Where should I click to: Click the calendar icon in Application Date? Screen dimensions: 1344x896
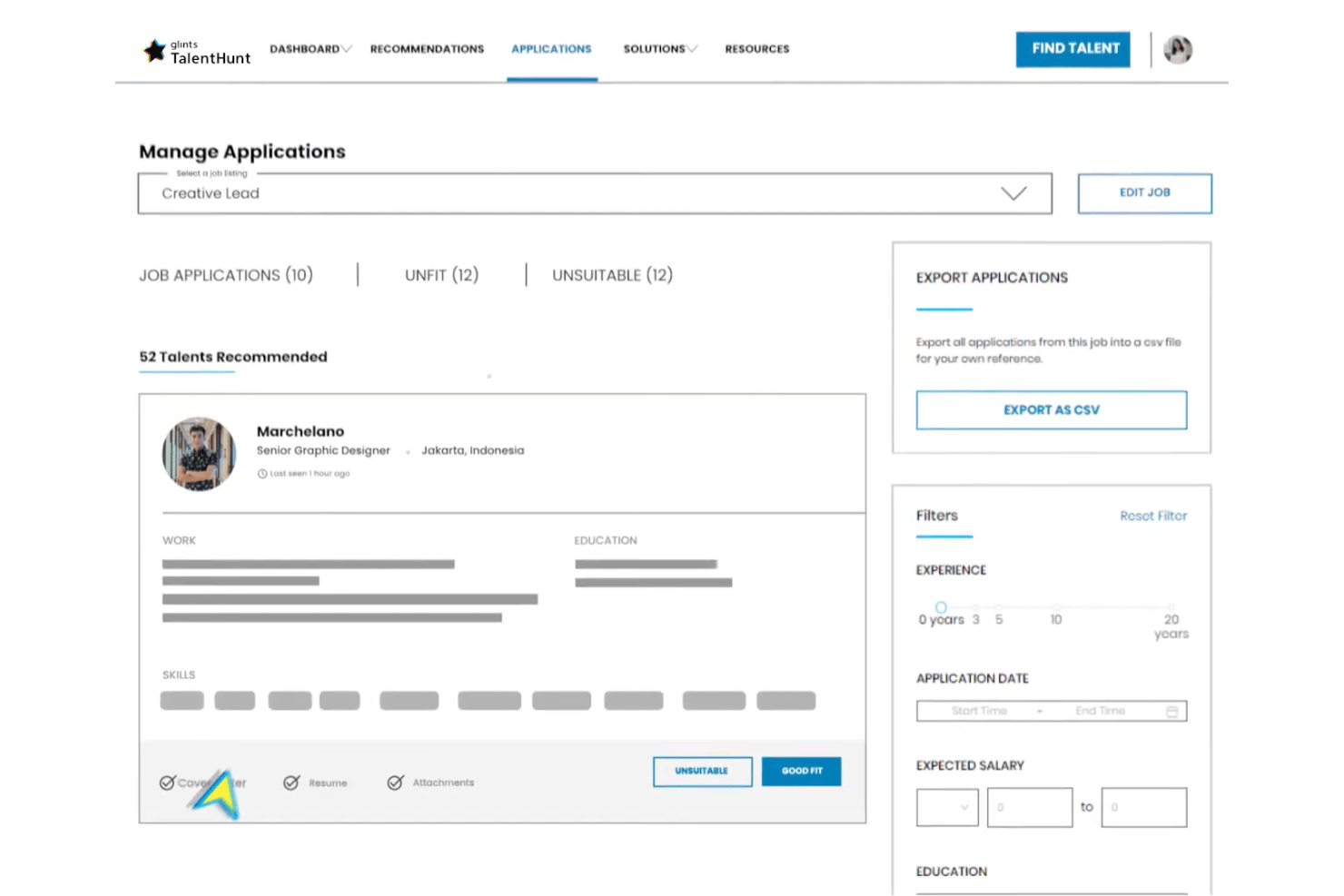pos(1171,712)
